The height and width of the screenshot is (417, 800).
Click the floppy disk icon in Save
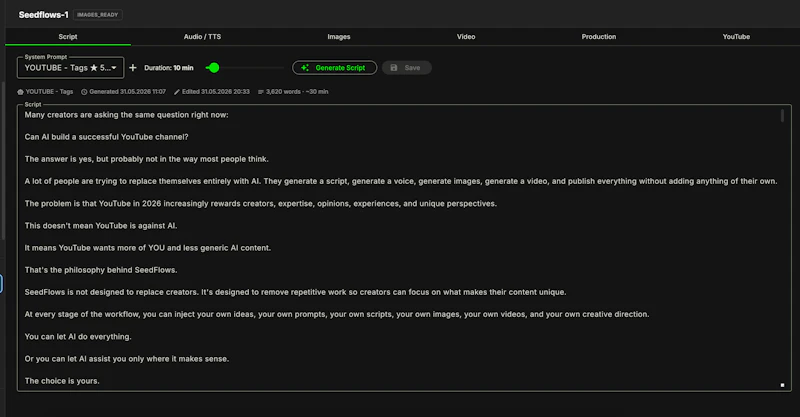[394, 68]
